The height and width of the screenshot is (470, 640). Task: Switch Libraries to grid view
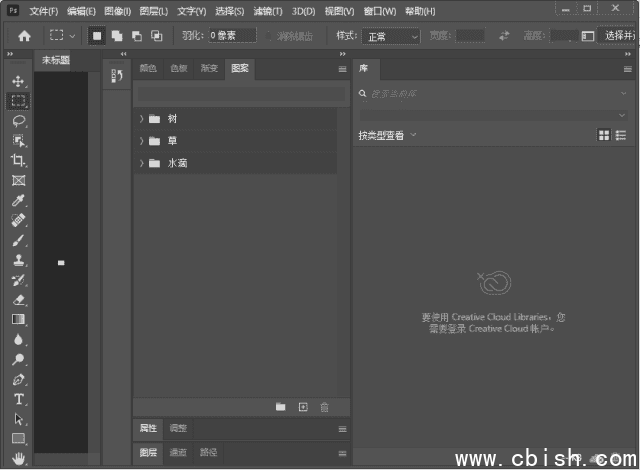pos(604,135)
